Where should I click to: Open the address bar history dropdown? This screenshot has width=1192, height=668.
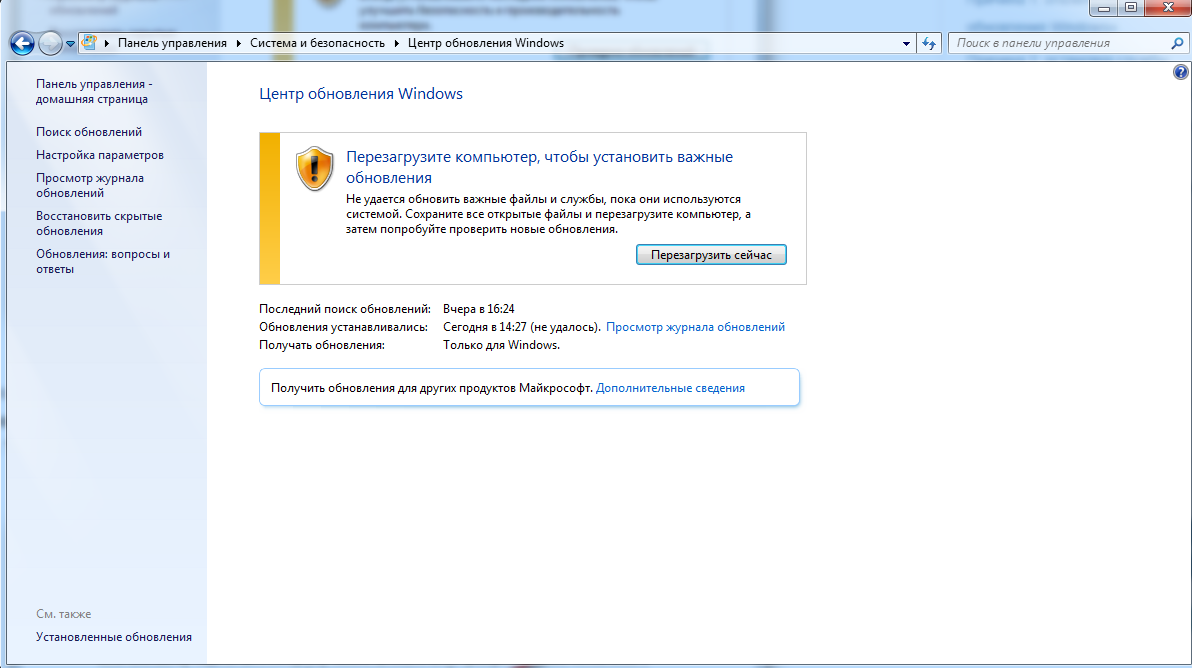[906, 43]
